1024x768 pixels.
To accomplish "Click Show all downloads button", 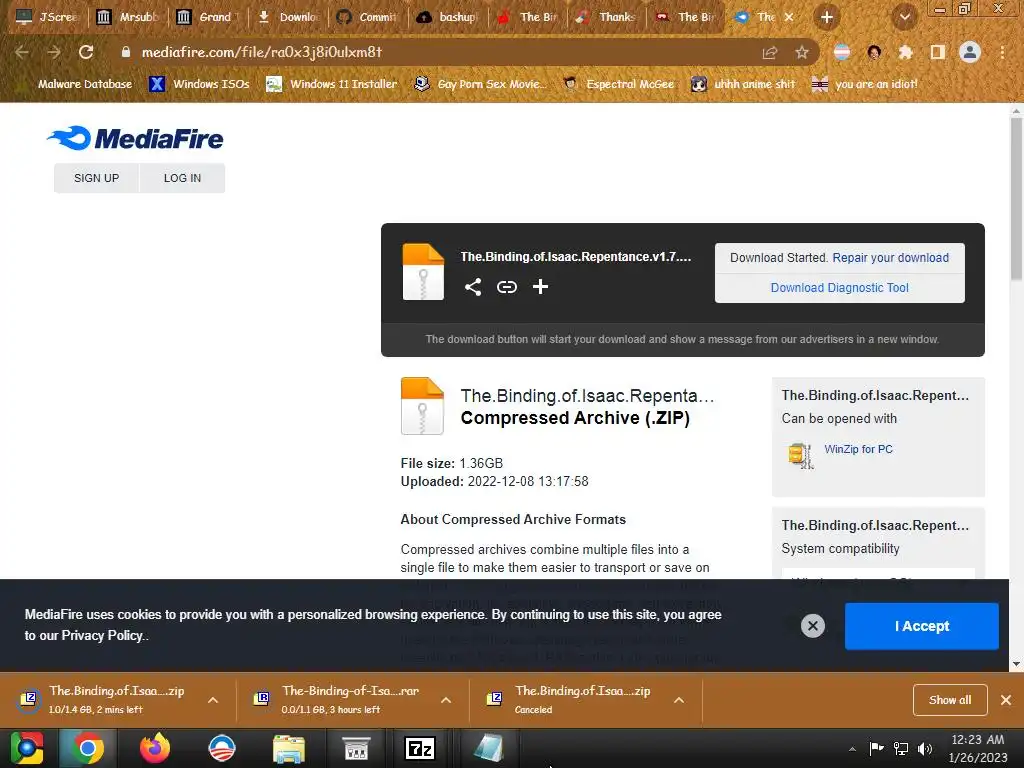I will (950, 699).
